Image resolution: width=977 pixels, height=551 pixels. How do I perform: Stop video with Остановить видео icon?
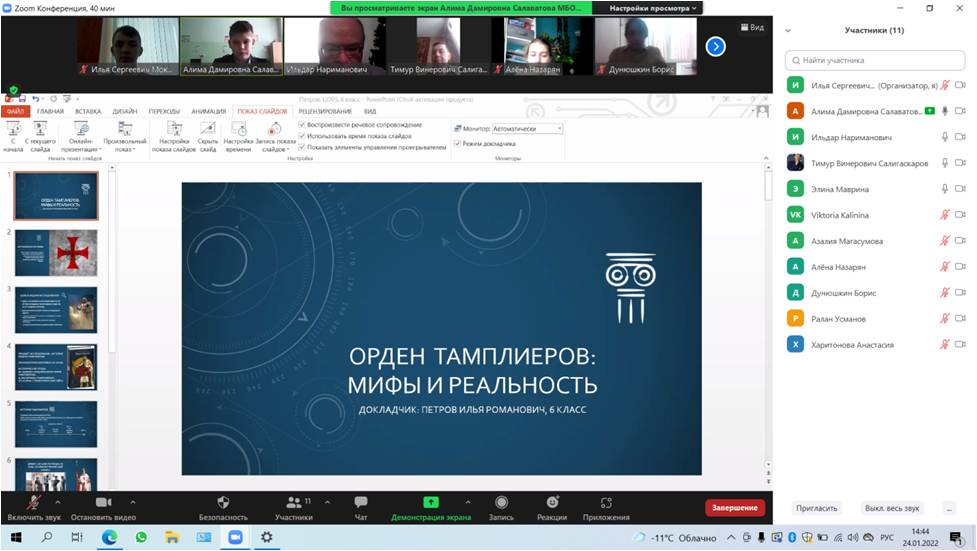103,502
